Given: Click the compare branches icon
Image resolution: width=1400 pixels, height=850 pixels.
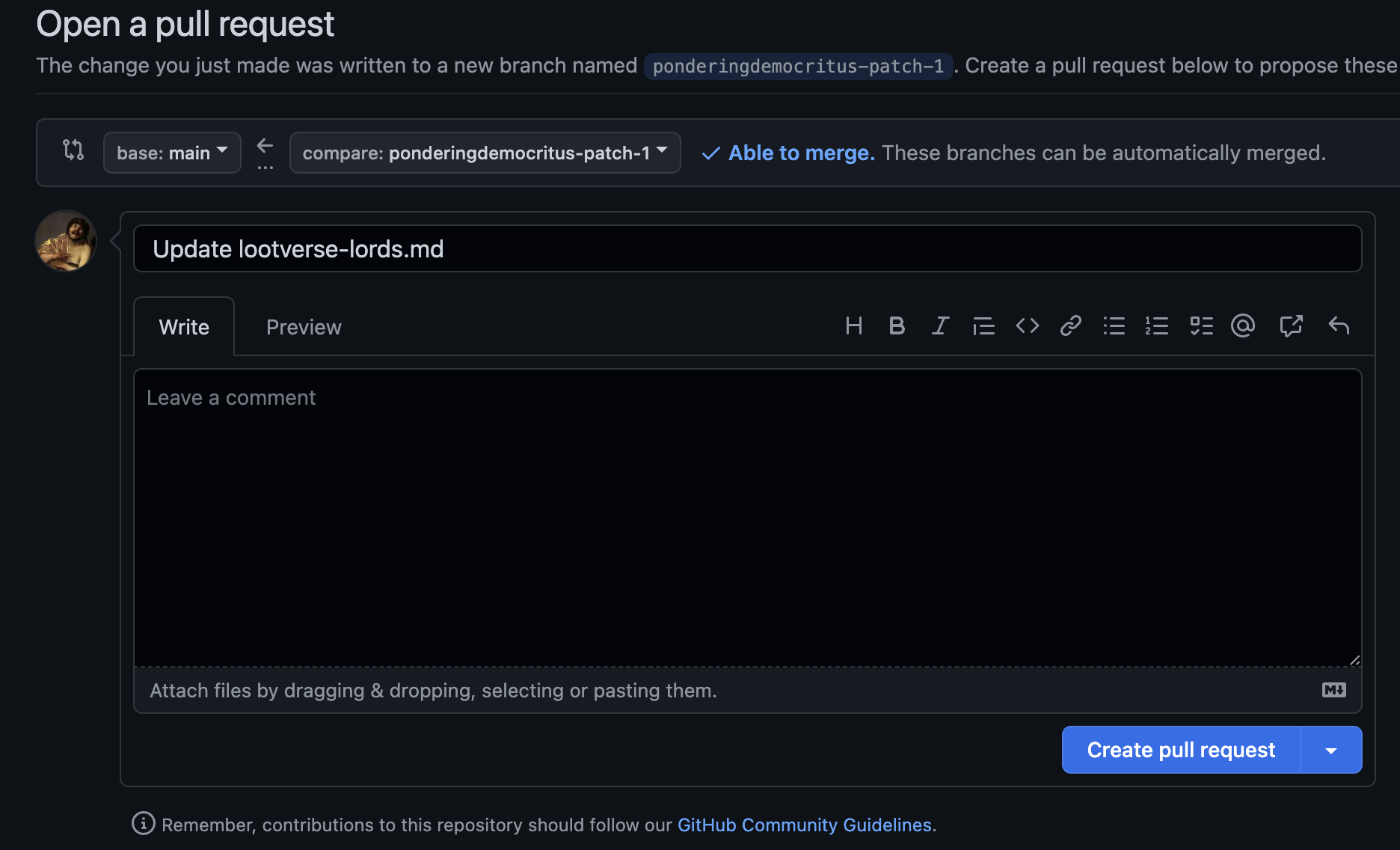Looking at the screenshot, I should click(73, 150).
